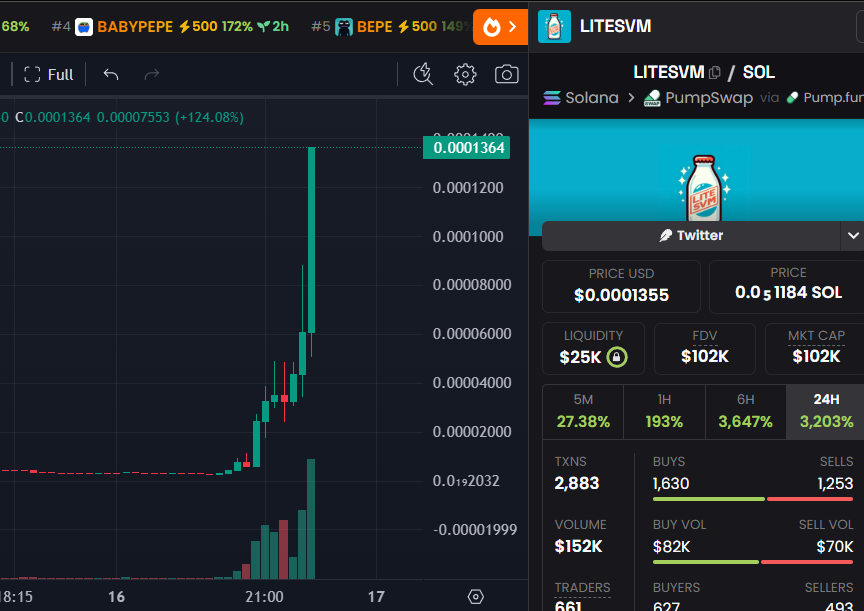Screen dimensions: 864x611
Task: Click the MKT CAP $102K box
Action: point(815,349)
